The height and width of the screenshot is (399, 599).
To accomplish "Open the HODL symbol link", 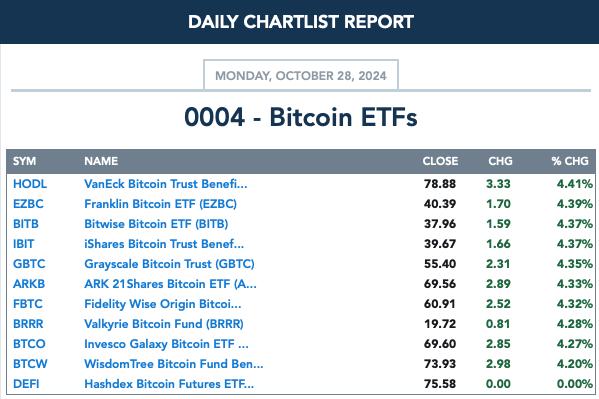I will 30,184.
